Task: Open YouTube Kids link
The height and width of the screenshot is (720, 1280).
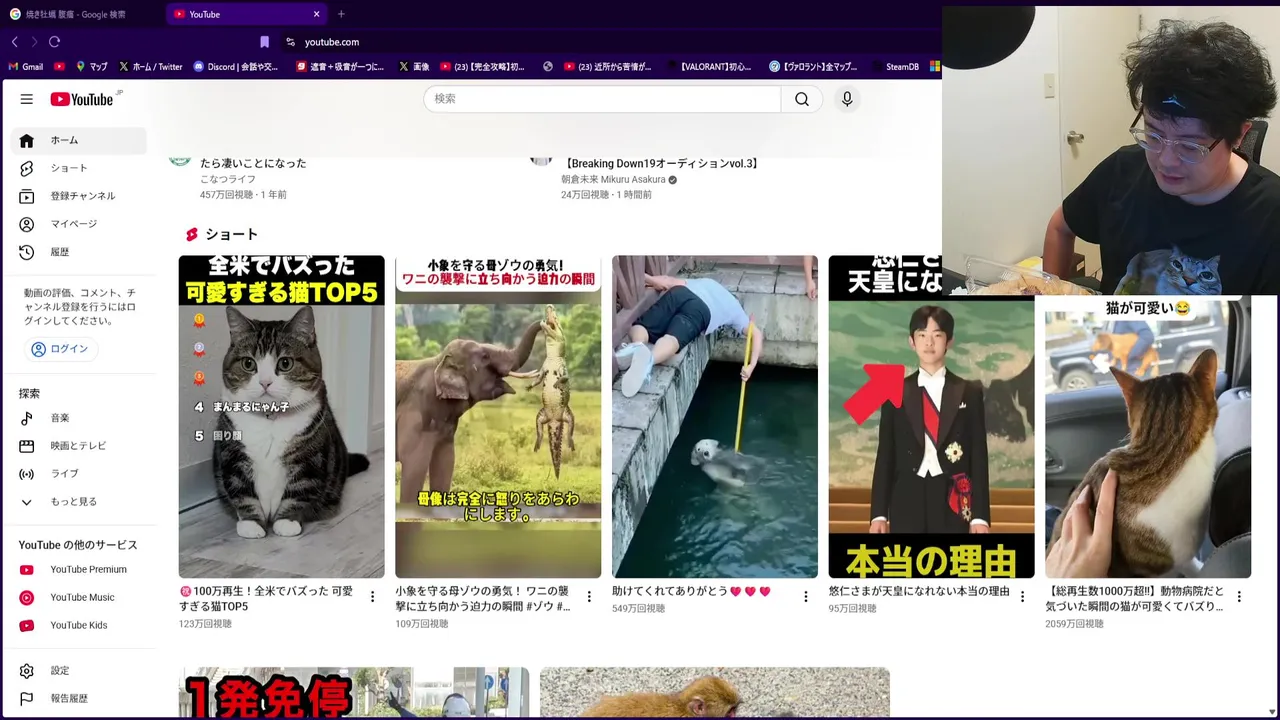Action: point(80,626)
